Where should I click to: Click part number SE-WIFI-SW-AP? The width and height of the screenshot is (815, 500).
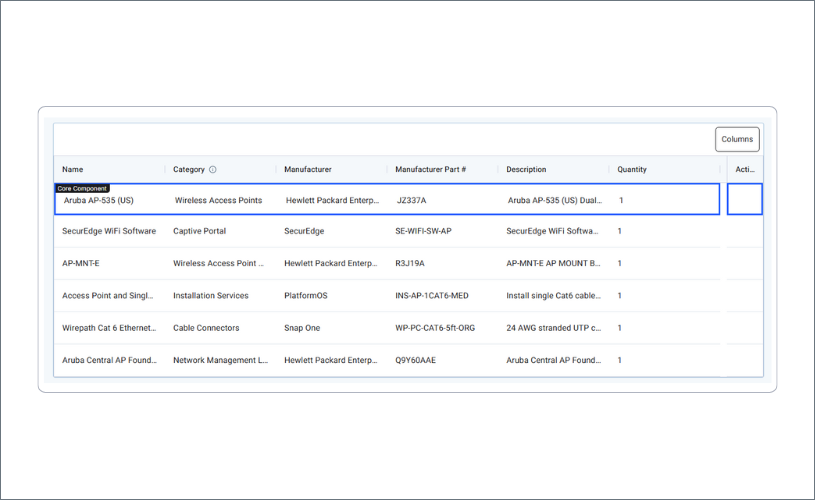(423, 231)
